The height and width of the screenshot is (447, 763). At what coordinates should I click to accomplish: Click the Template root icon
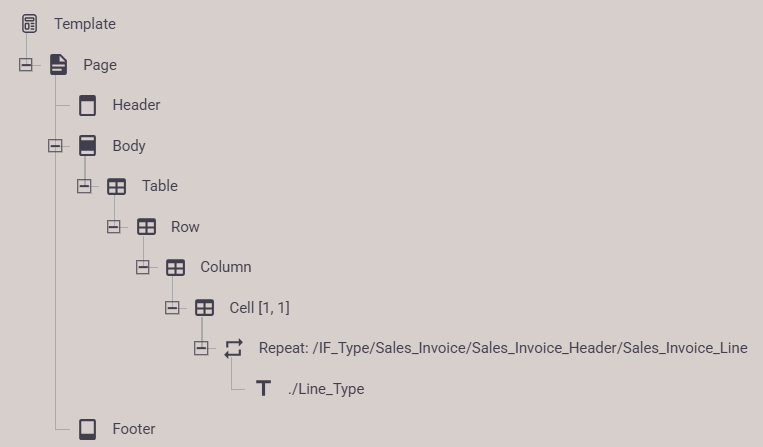[x=29, y=24]
